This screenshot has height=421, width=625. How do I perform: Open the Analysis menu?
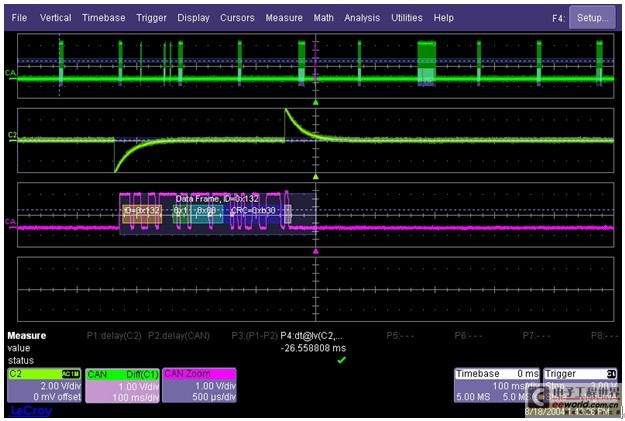362,18
